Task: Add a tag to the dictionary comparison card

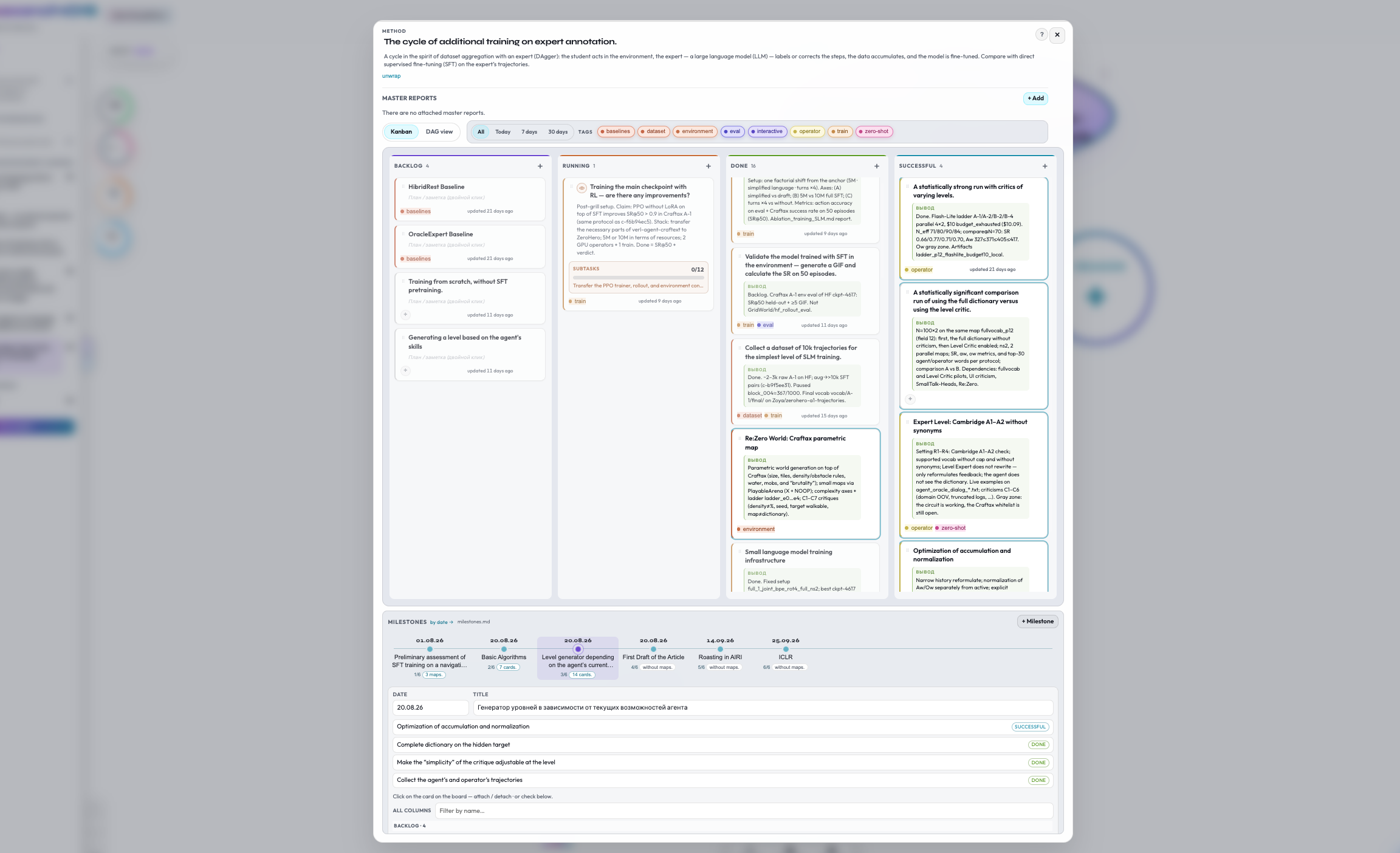Action: point(910,399)
